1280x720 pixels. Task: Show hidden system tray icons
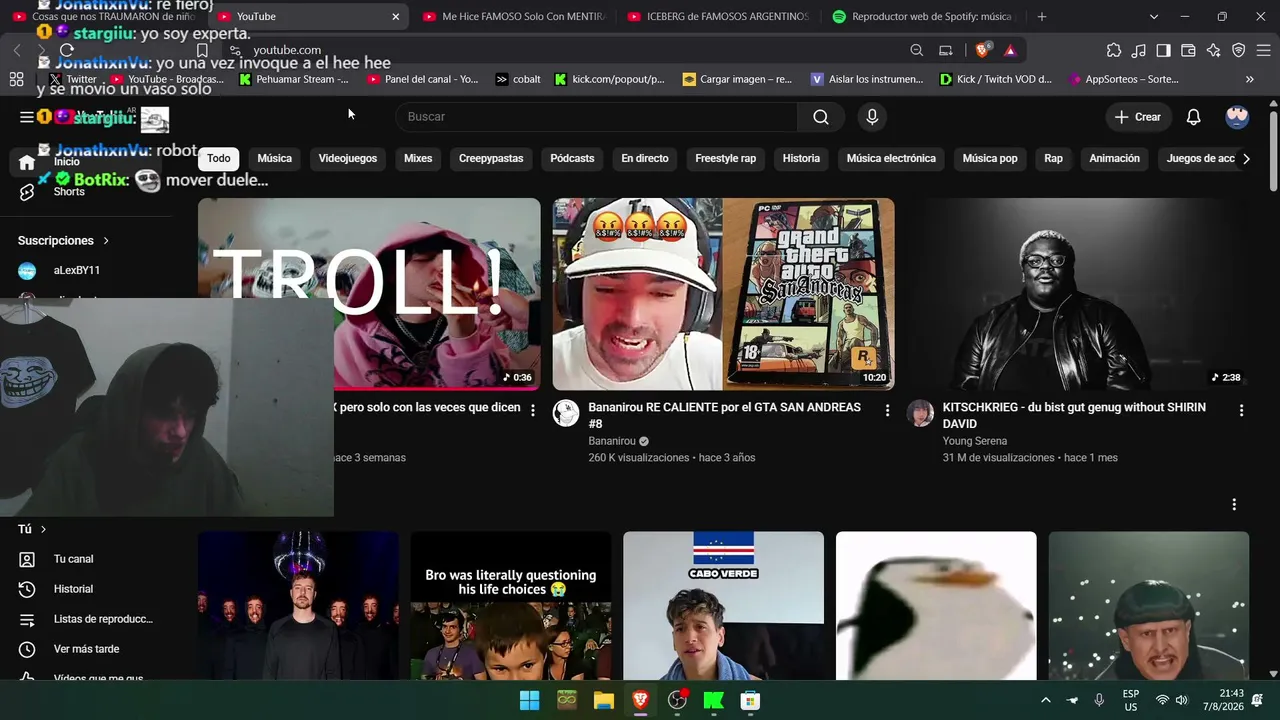(x=1046, y=700)
